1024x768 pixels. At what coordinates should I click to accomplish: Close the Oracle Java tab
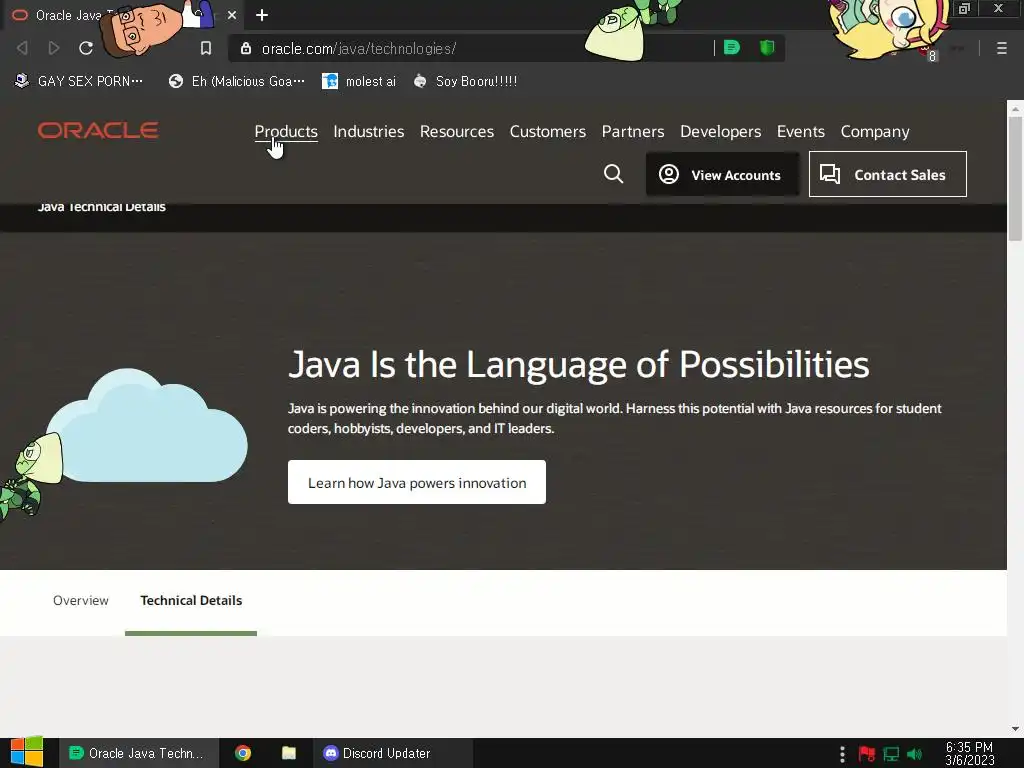pyautogui.click(x=232, y=15)
